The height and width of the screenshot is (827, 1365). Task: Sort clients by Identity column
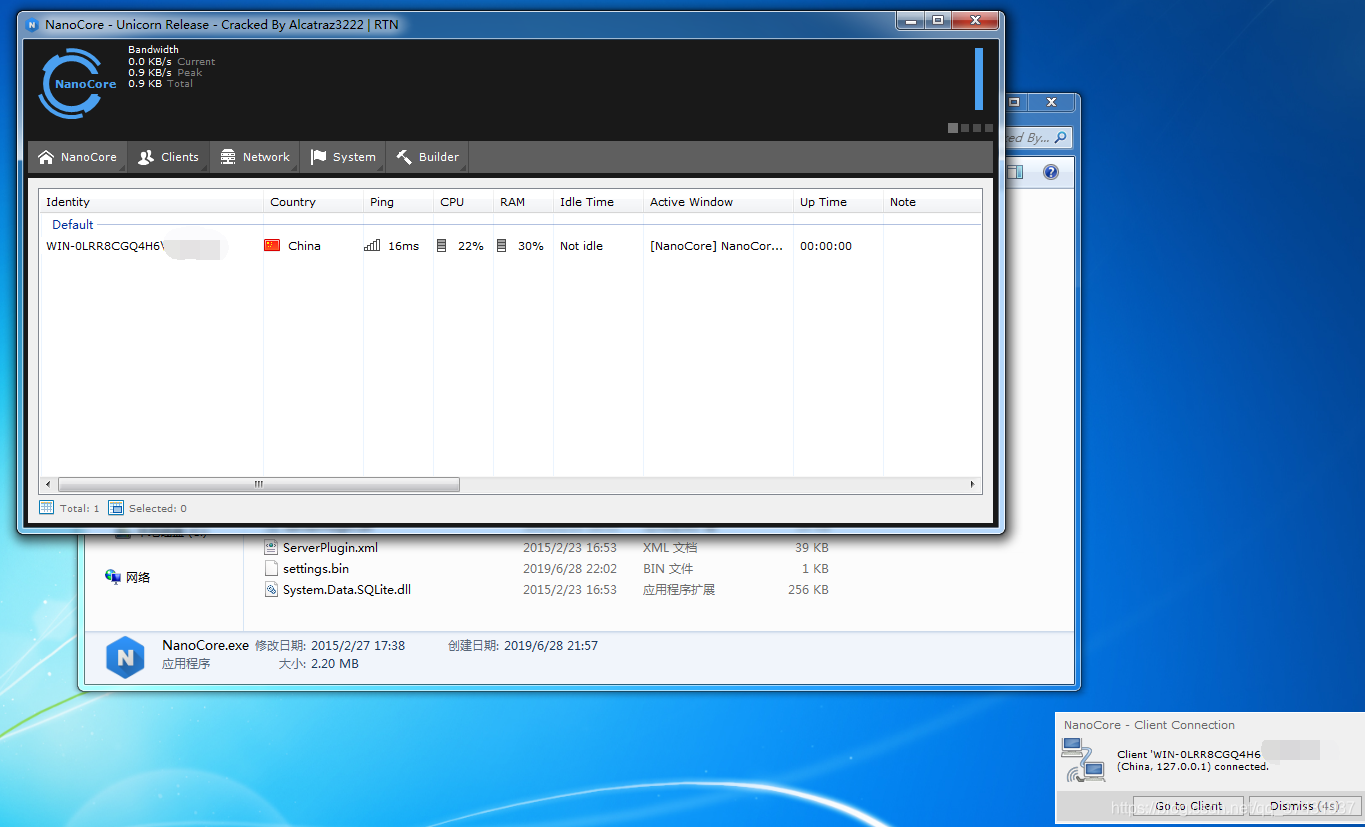pyautogui.click(x=151, y=202)
